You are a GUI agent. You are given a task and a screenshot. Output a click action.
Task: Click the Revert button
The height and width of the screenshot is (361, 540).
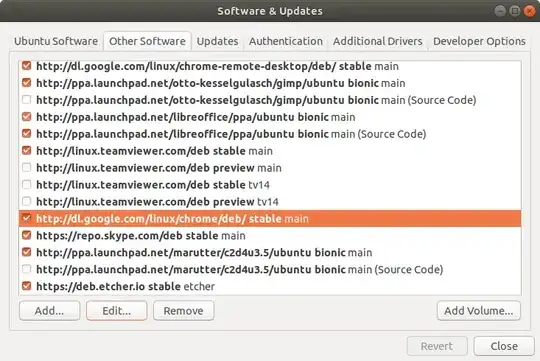pyautogui.click(x=437, y=346)
